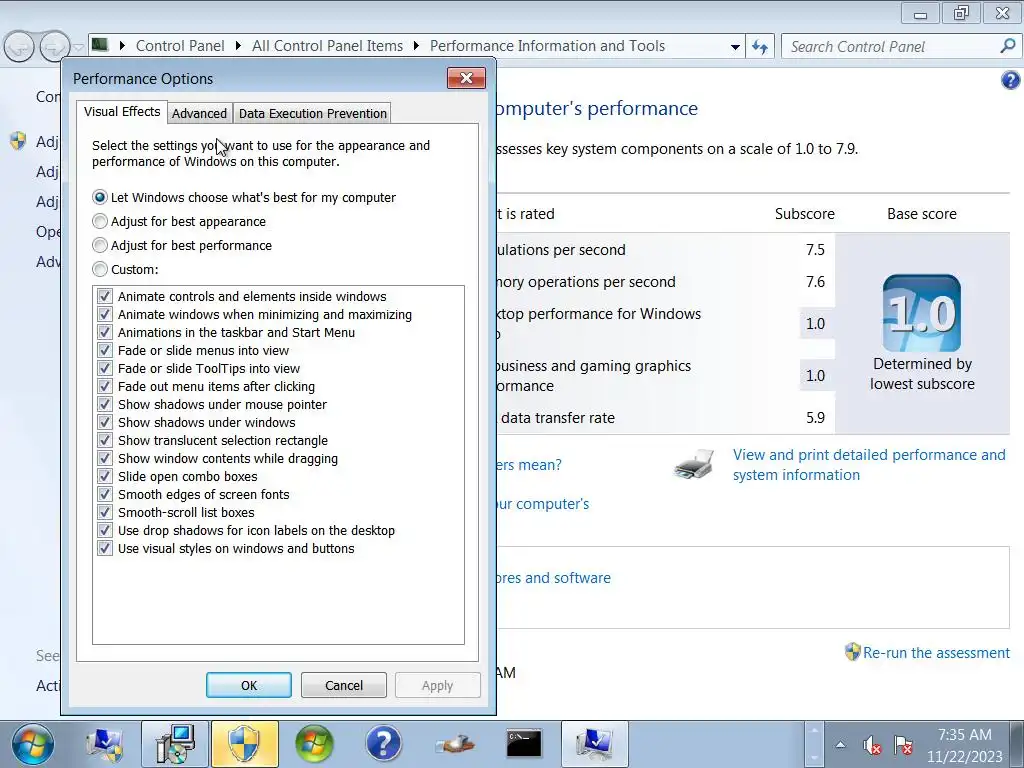Image resolution: width=1024 pixels, height=768 pixels.
Task: Toggle Fade out menu items after clicking
Action: [x=104, y=386]
